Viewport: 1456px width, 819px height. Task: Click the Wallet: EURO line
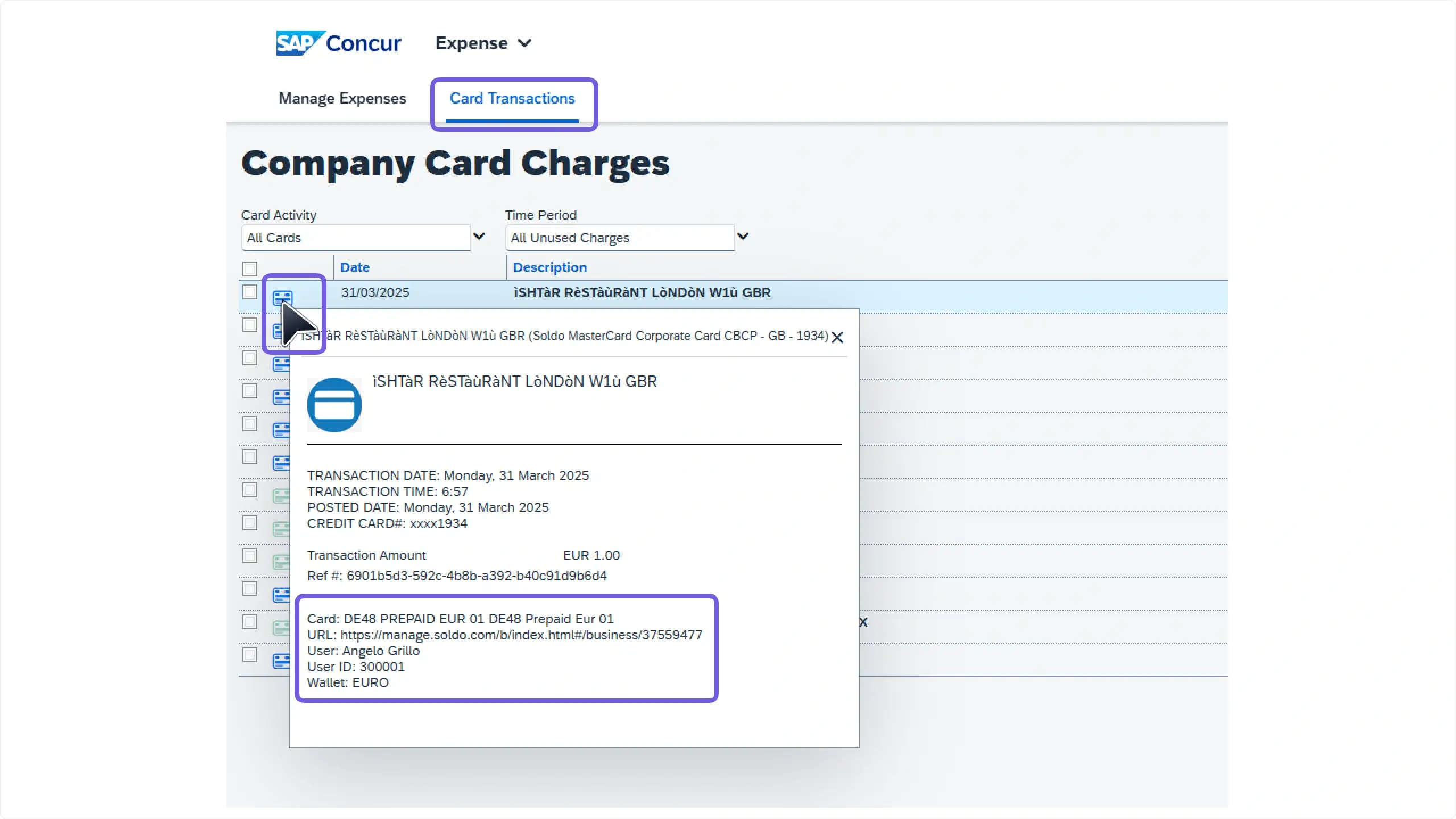click(348, 682)
